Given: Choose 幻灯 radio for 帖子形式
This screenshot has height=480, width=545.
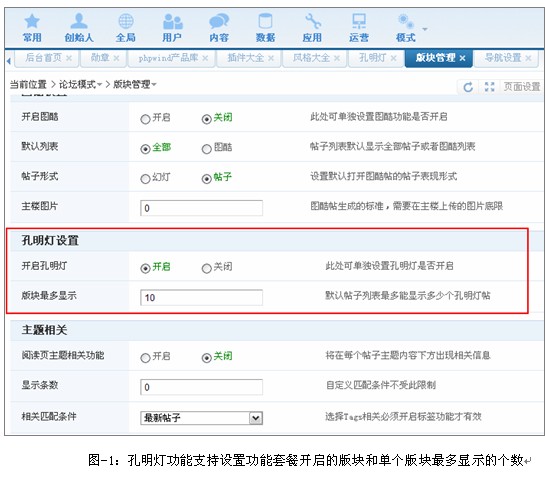Looking at the screenshot, I should (x=145, y=179).
